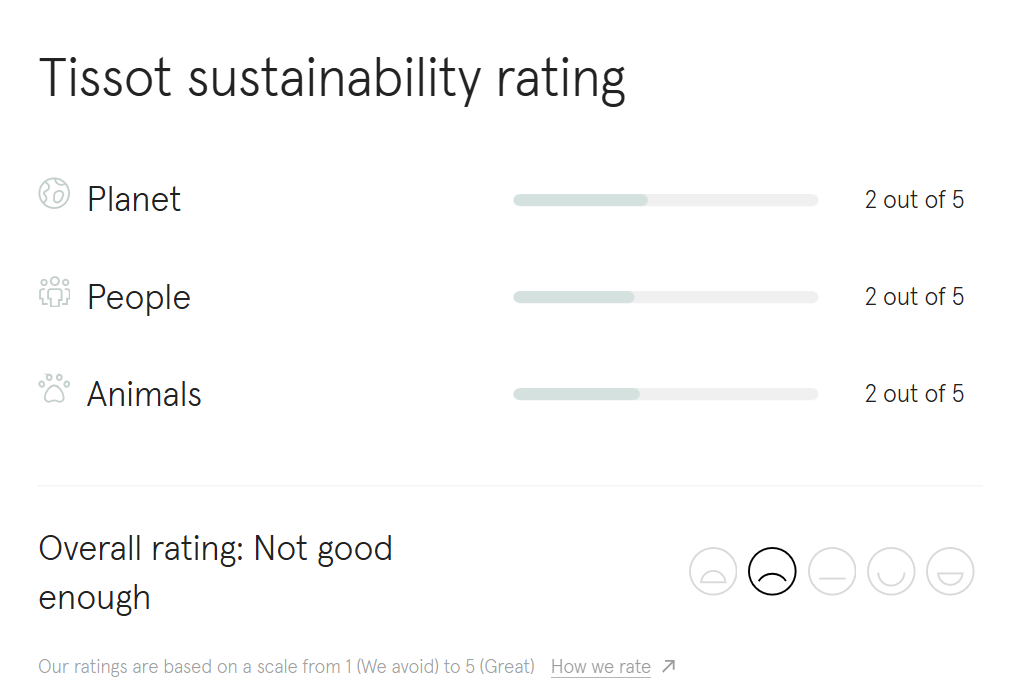1027x685 pixels.
Task: Click the Tissot sustainability rating heading
Action: tap(332, 78)
